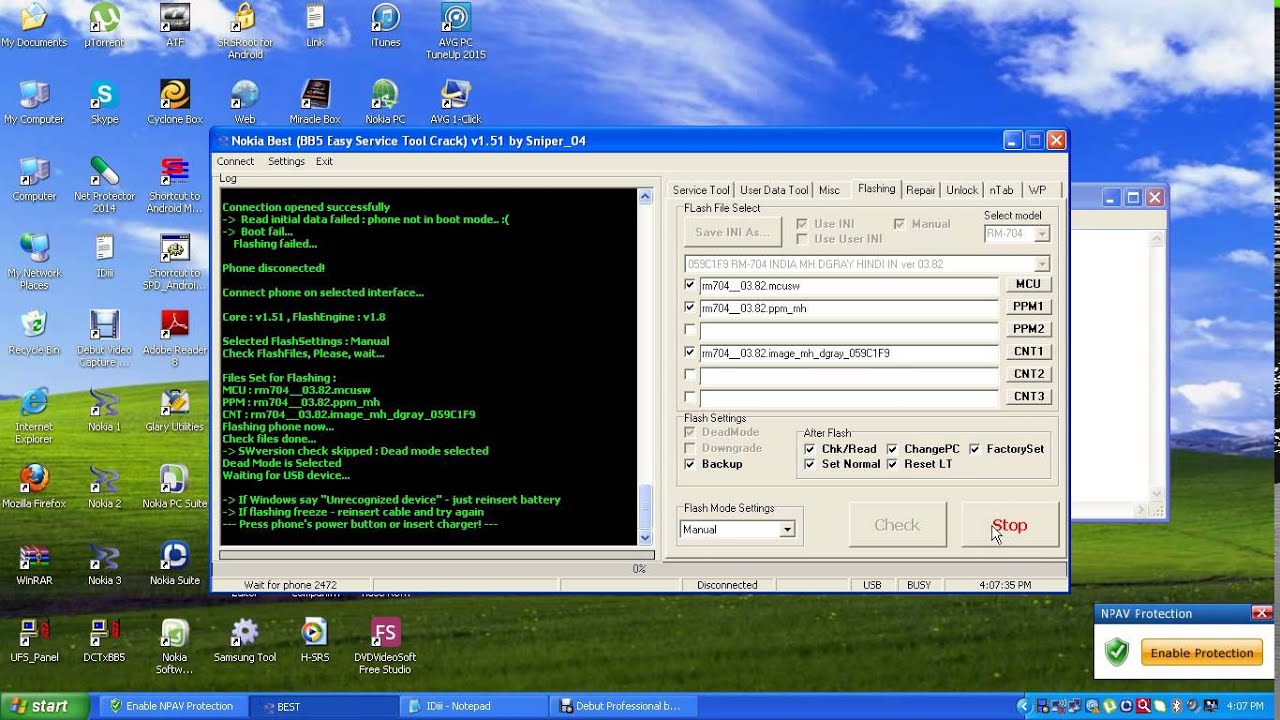Viewport: 1280px width, 720px height.
Task: Check the PPM2 file checkbox
Action: (690, 329)
